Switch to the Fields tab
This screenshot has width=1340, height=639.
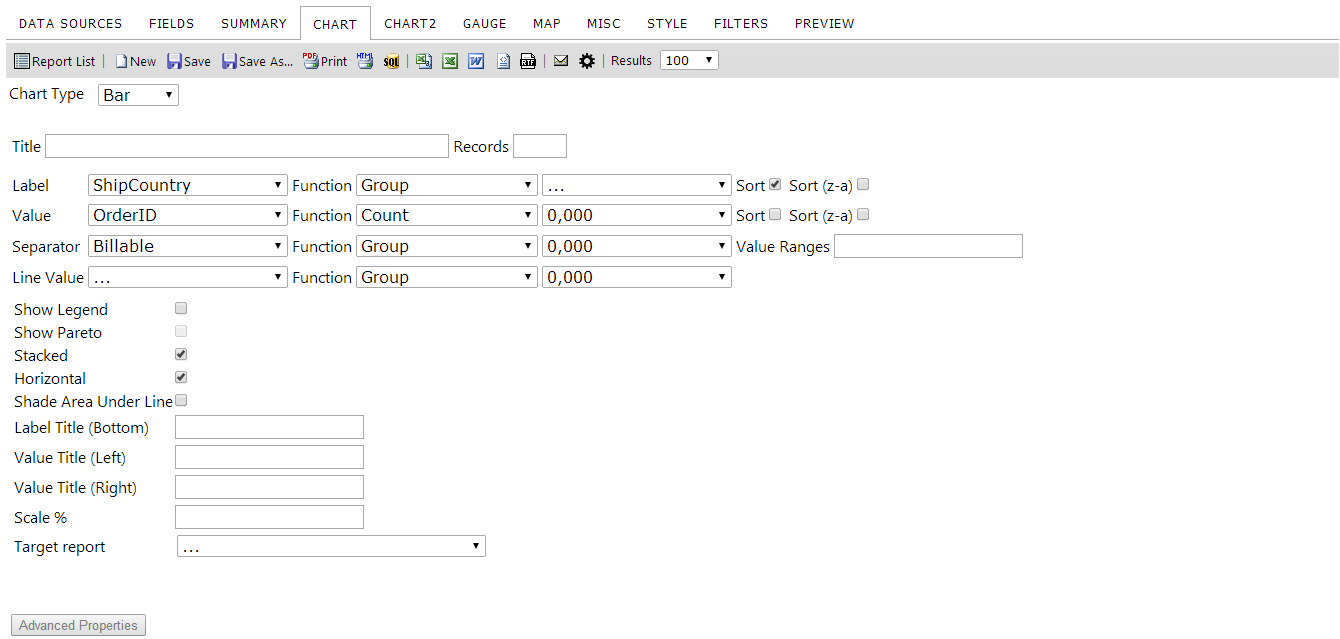click(172, 23)
